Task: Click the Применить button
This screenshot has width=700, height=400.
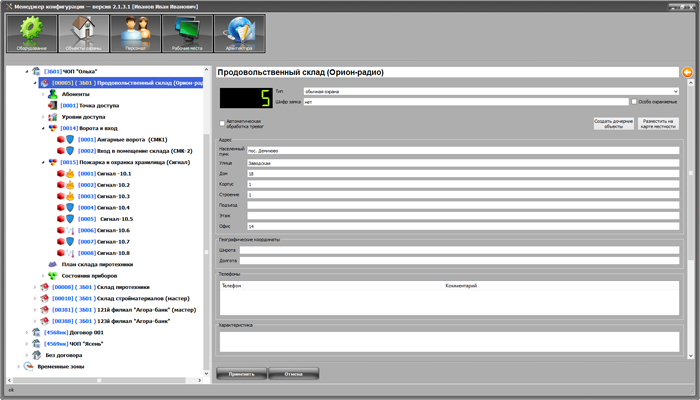Action: pyautogui.click(x=241, y=373)
